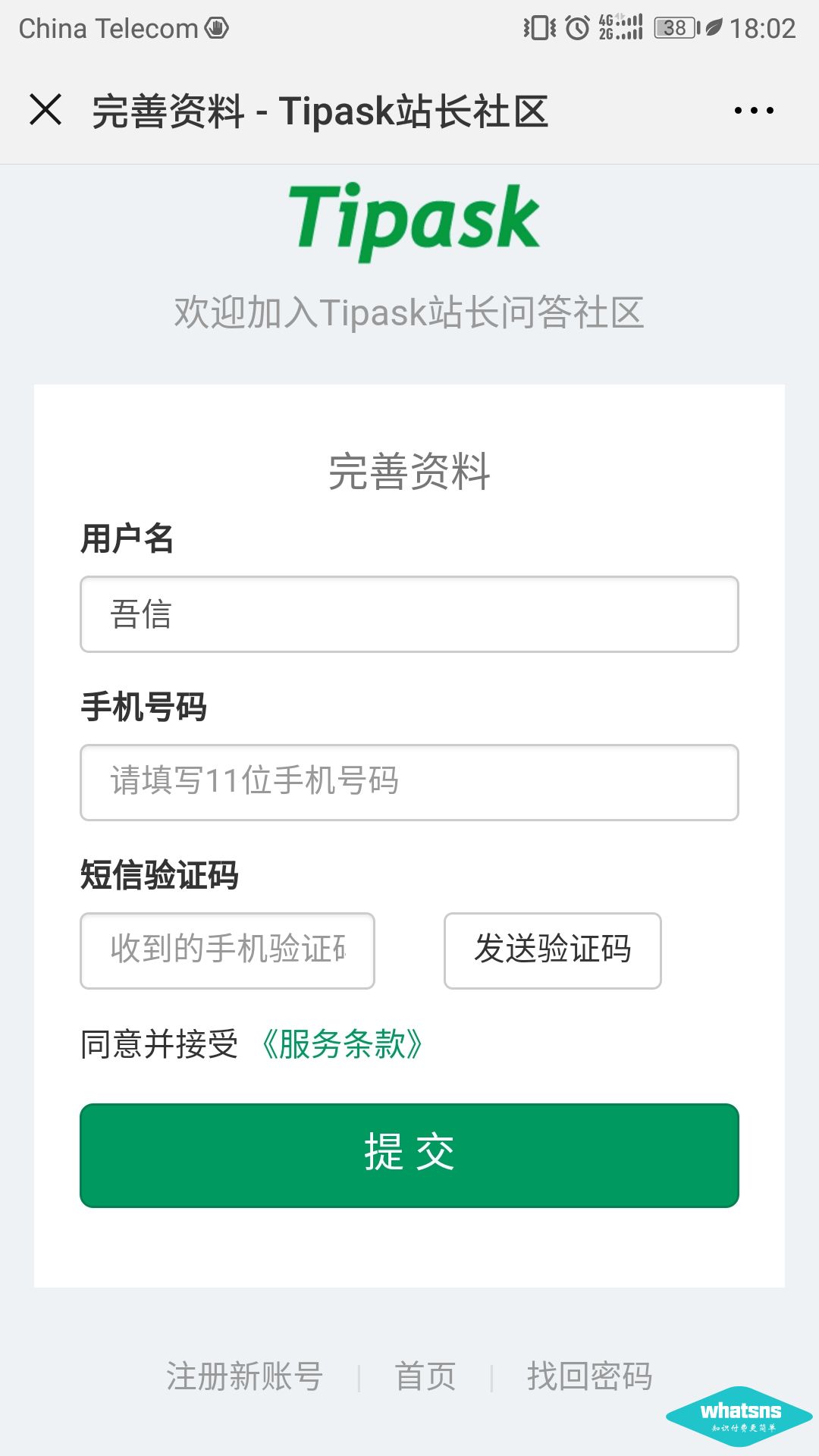Open the 首页 home page link
Viewport: 819px width, 1456px height.
(425, 1376)
